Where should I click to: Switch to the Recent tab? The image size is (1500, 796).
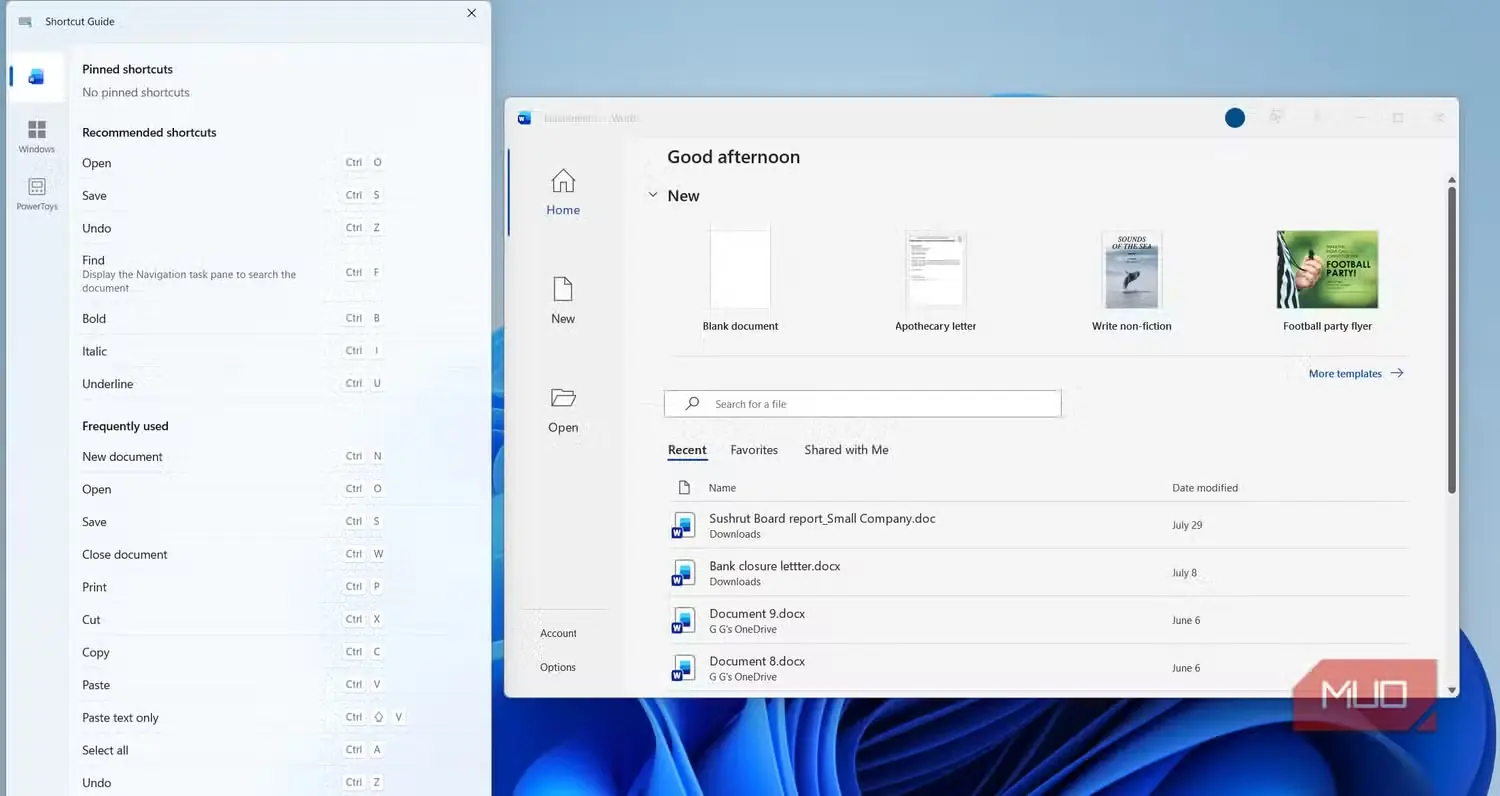(687, 450)
